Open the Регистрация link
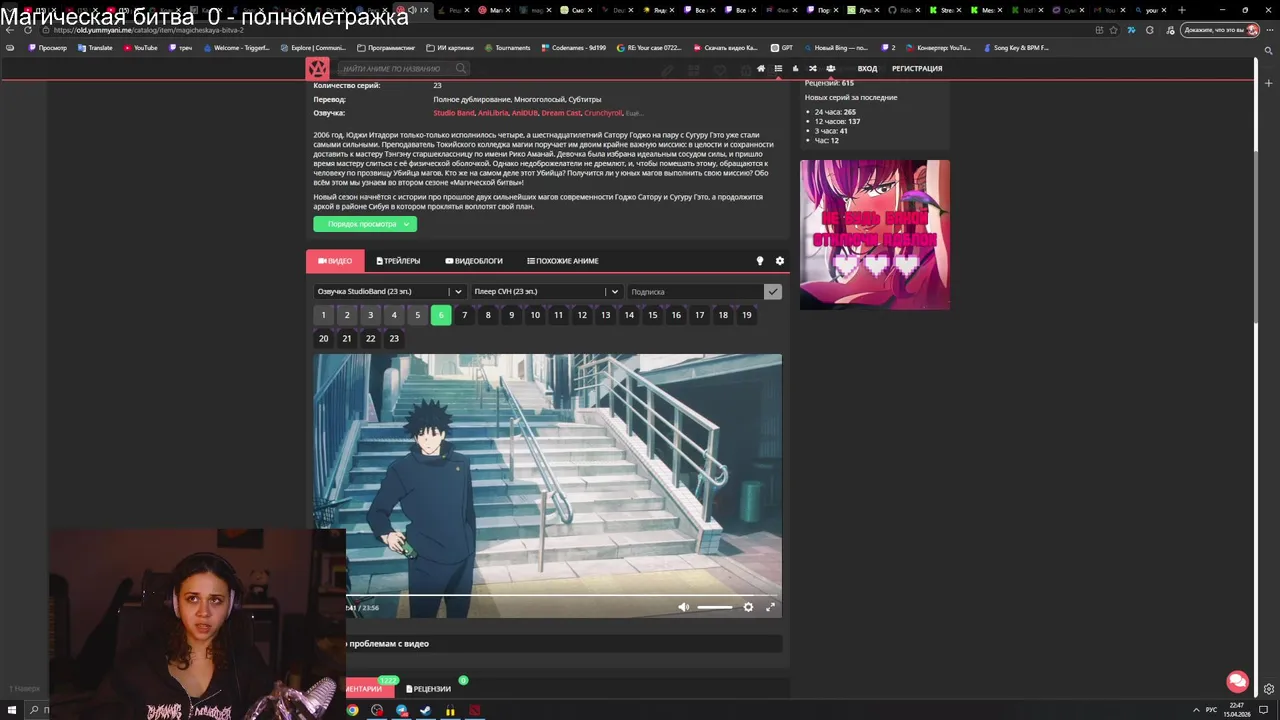This screenshot has height=720, width=1280. click(917, 69)
